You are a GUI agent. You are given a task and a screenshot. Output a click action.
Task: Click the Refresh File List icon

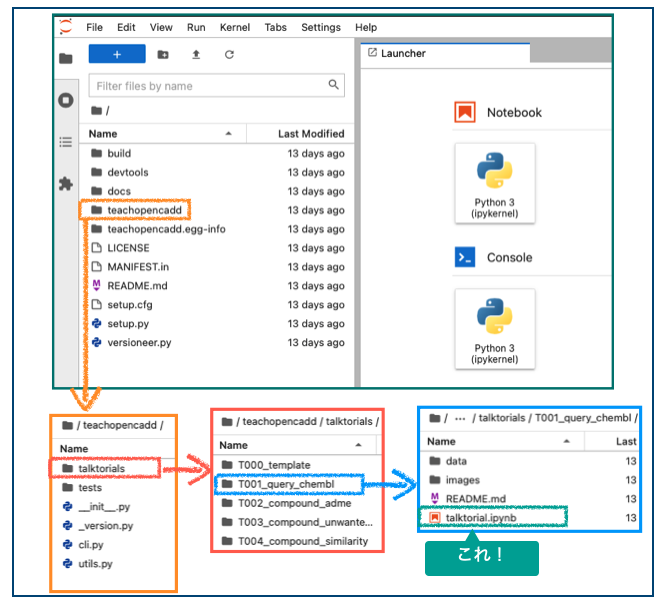pyautogui.click(x=229, y=54)
